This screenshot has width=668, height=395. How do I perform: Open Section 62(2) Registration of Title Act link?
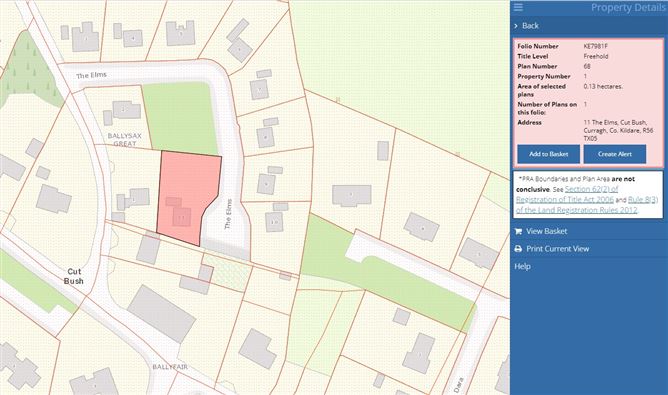[567, 194]
